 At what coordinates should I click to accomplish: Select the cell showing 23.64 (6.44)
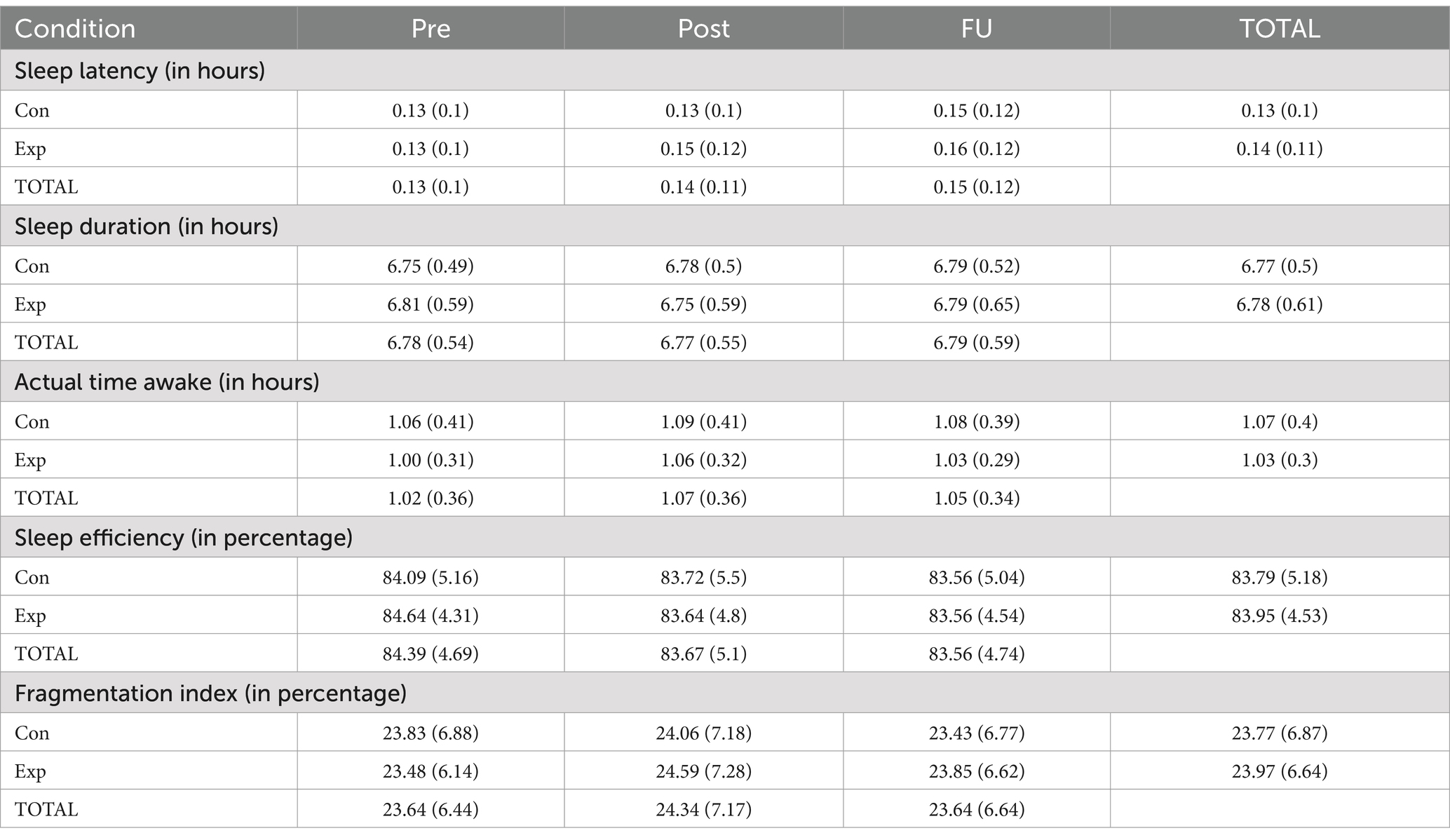point(431,809)
